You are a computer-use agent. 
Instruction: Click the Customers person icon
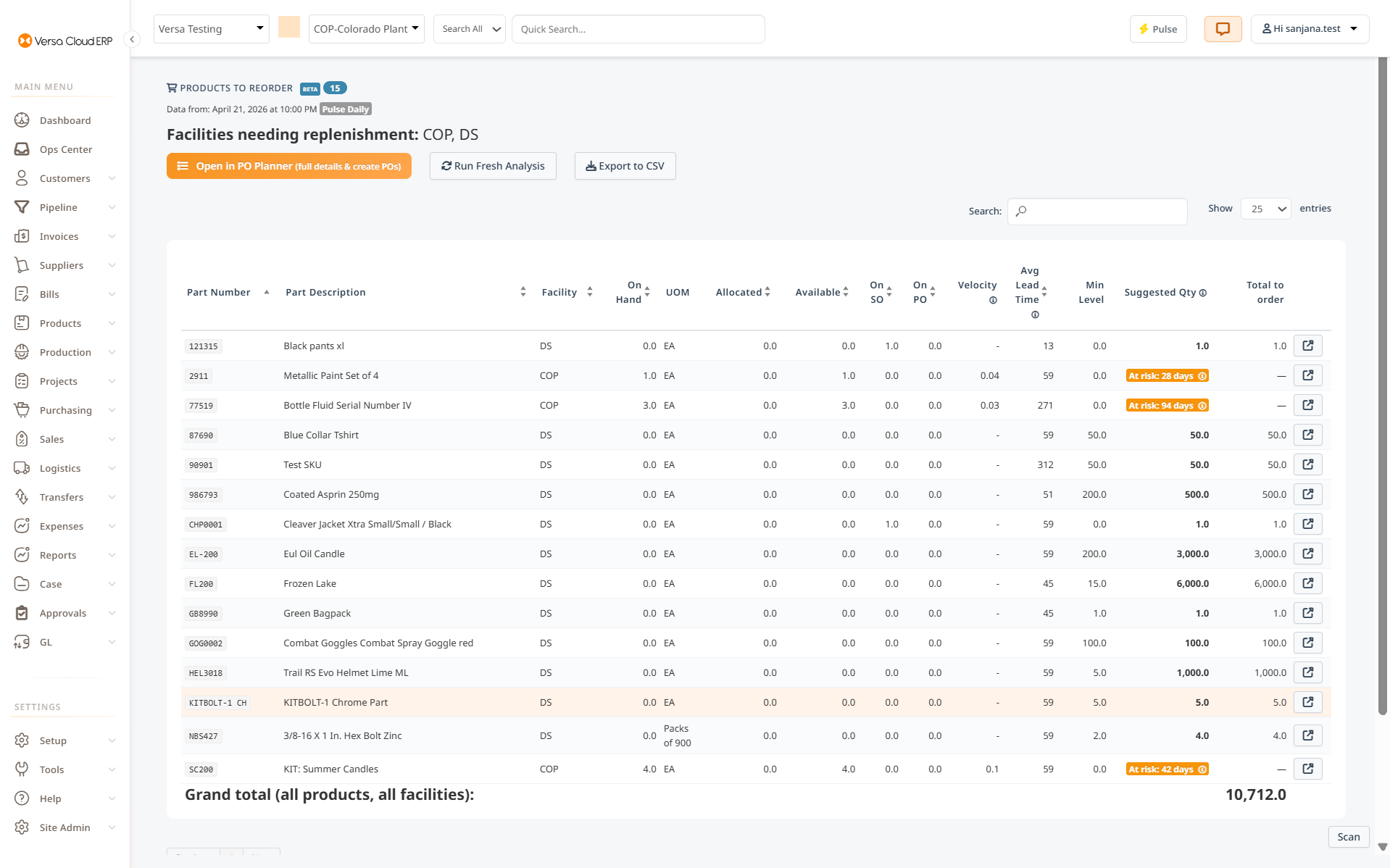[x=22, y=178]
